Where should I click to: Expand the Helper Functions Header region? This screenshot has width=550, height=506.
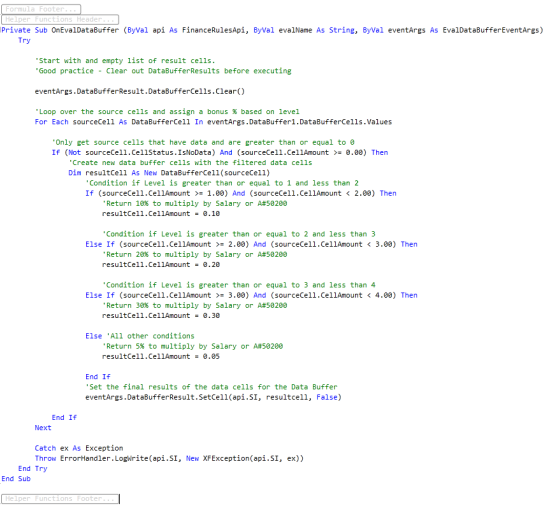[60, 19]
